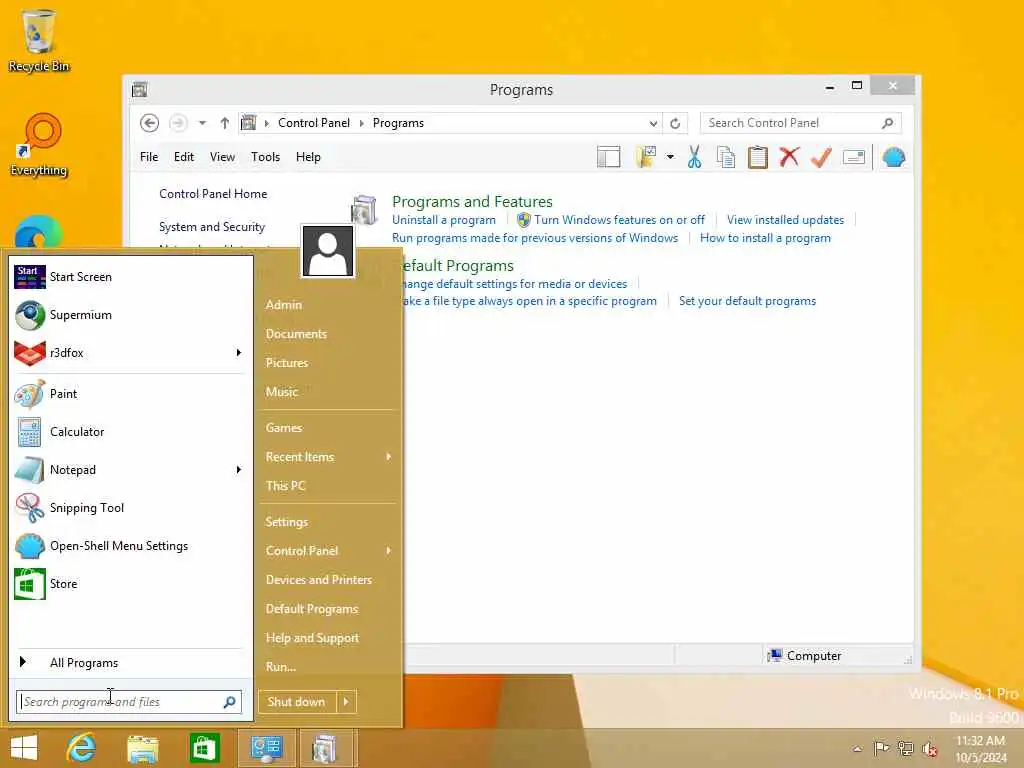Screen dimensions: 1024x768
Task: Expand r3dfox submenu arrow
Action: pyautogui.click(x=238, y=353)
